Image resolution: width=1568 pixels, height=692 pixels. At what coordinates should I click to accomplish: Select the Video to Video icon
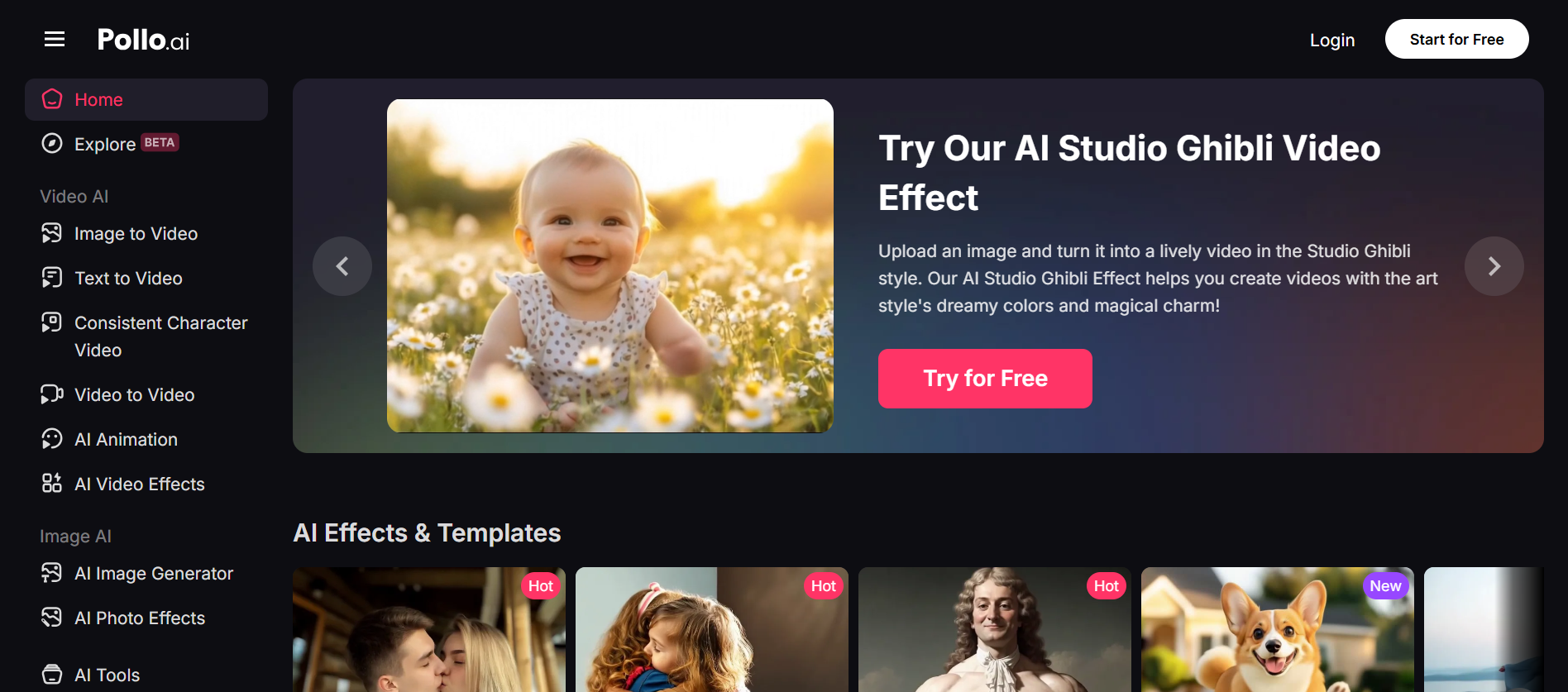point(52,394)
